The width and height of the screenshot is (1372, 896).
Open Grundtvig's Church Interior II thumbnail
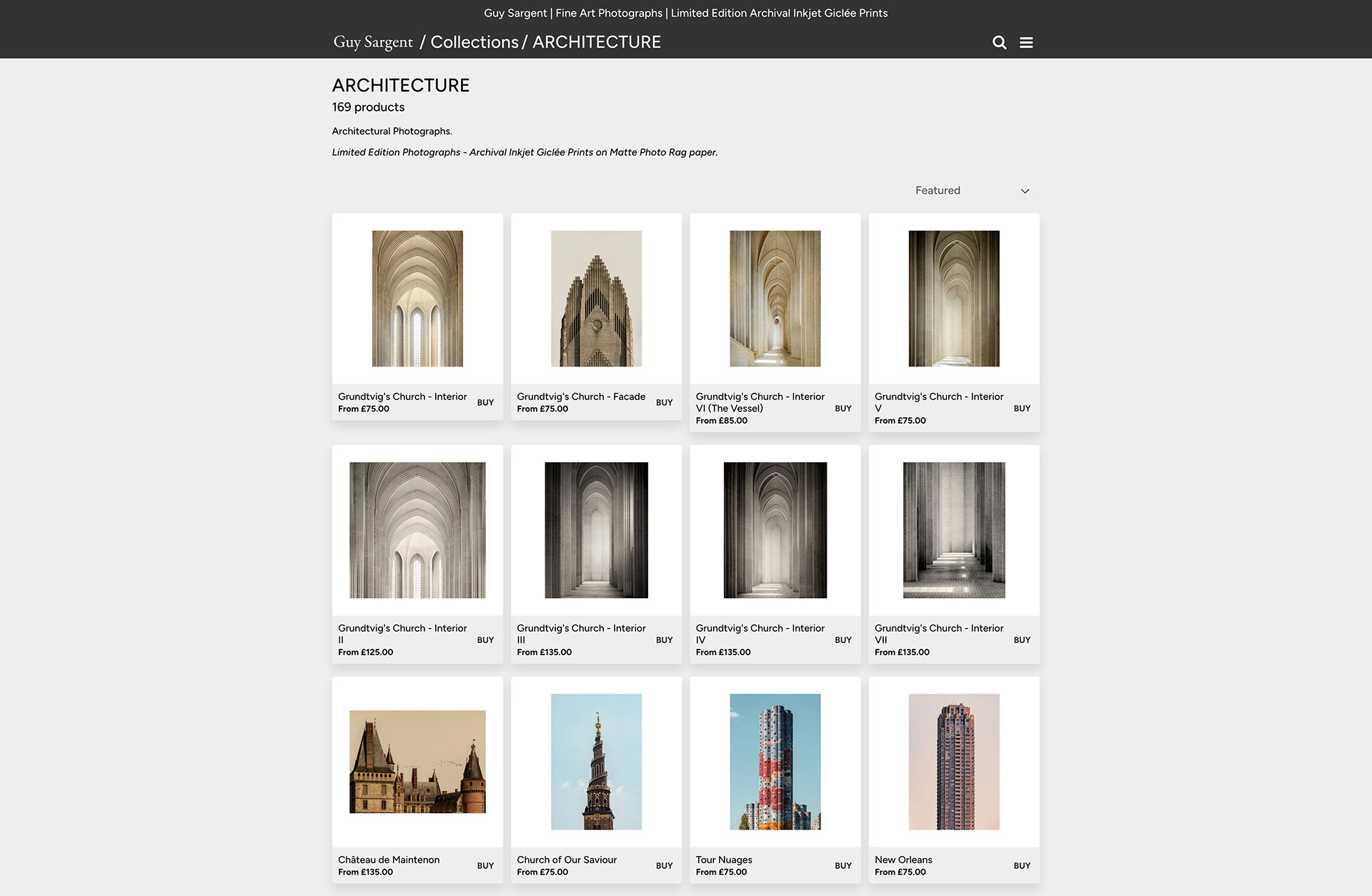[x=417, y=530]
